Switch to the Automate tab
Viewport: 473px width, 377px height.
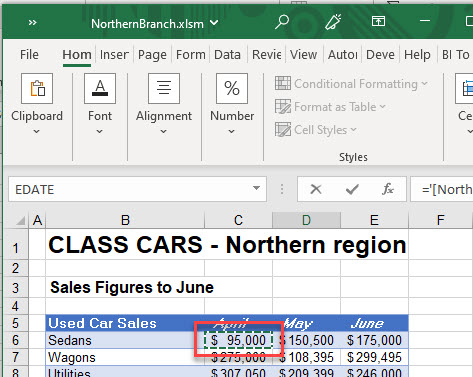pos(343,54)
